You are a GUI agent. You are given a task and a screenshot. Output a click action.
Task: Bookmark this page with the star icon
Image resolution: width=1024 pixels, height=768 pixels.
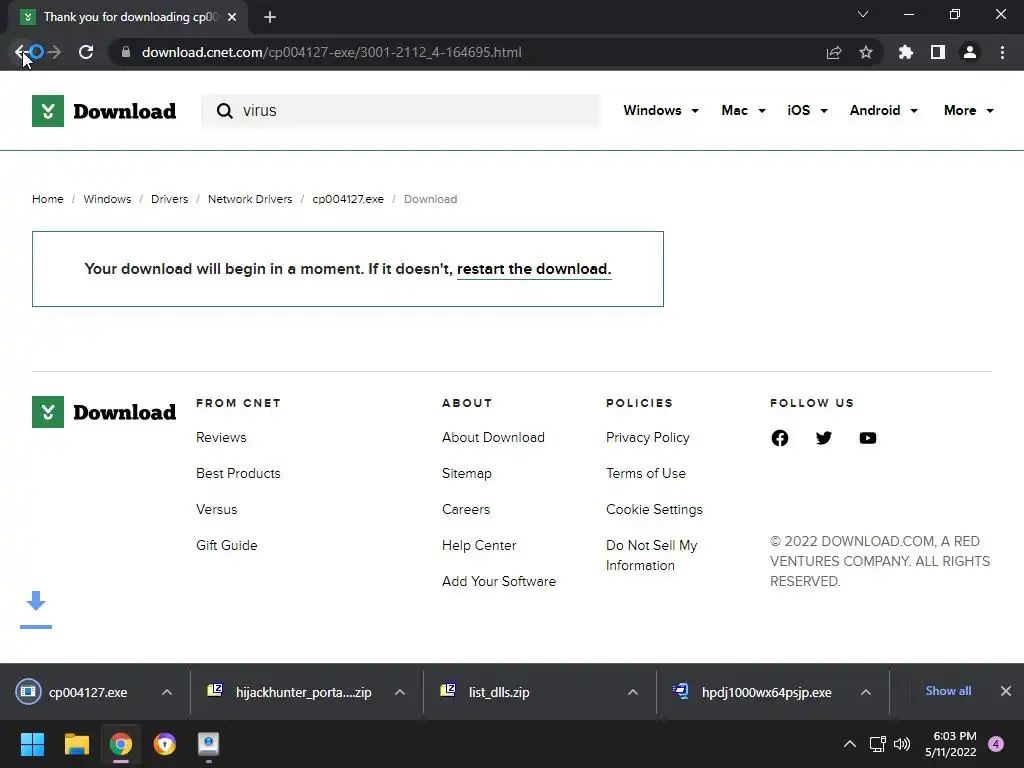coord(866,52)
